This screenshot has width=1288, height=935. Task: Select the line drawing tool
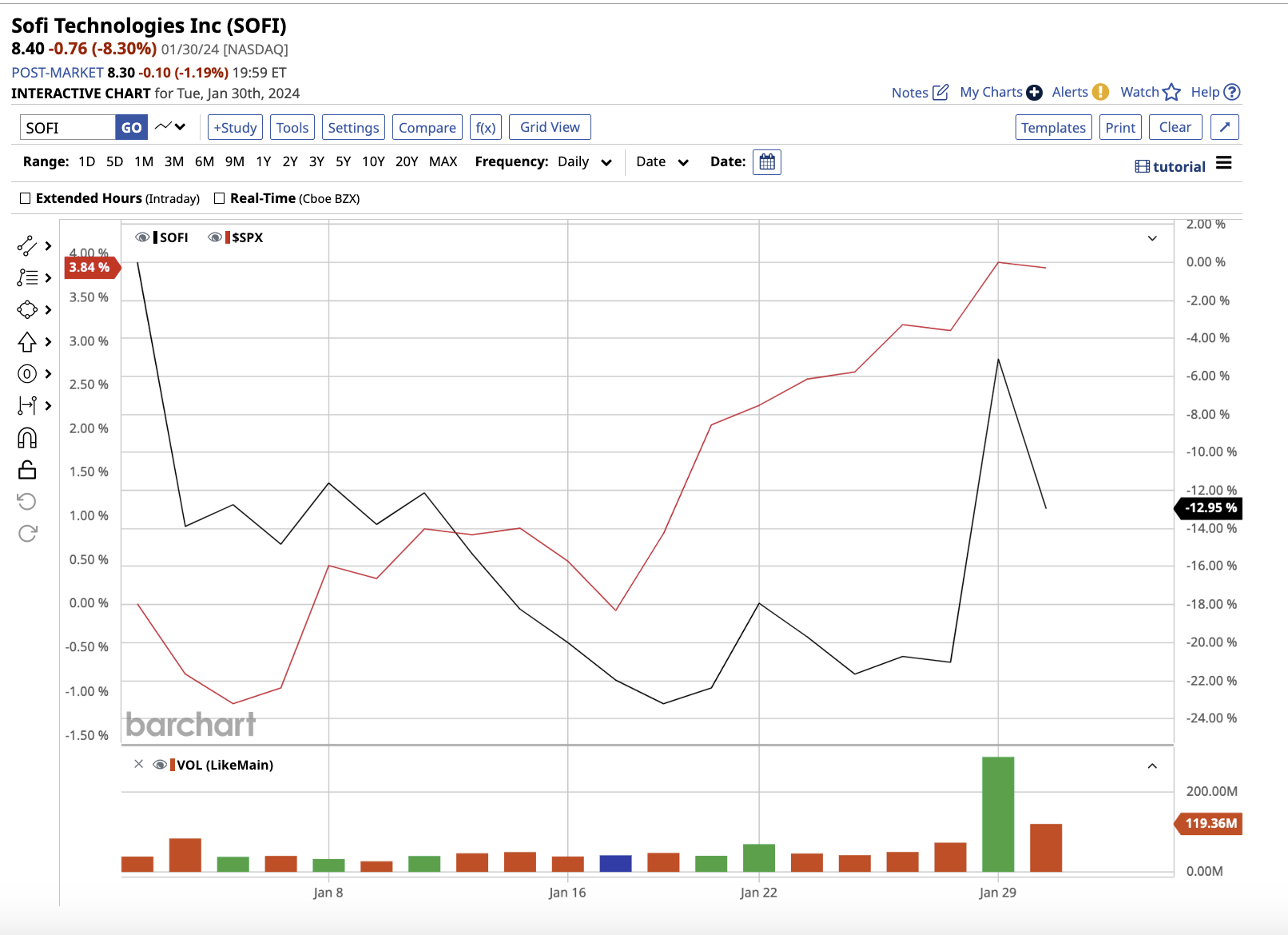tap(27, 246)
